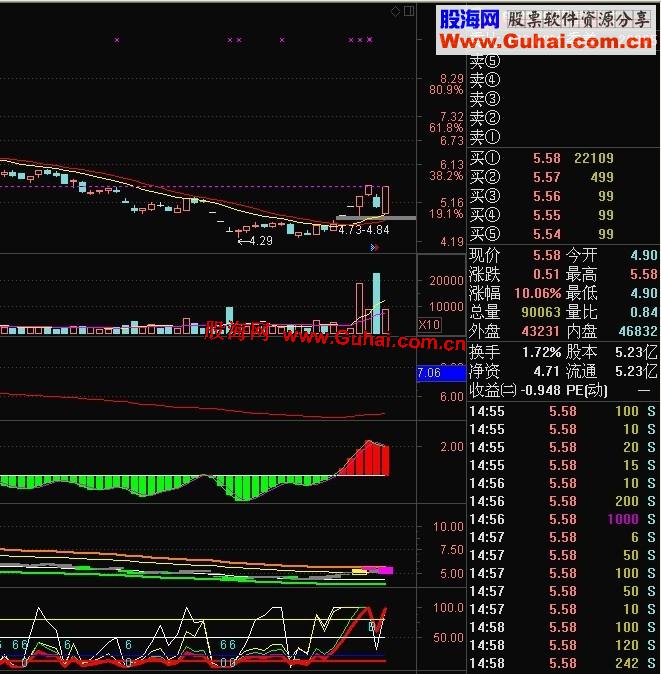
Task: Click the X10 volume scale box
Action: pos(429,325)
